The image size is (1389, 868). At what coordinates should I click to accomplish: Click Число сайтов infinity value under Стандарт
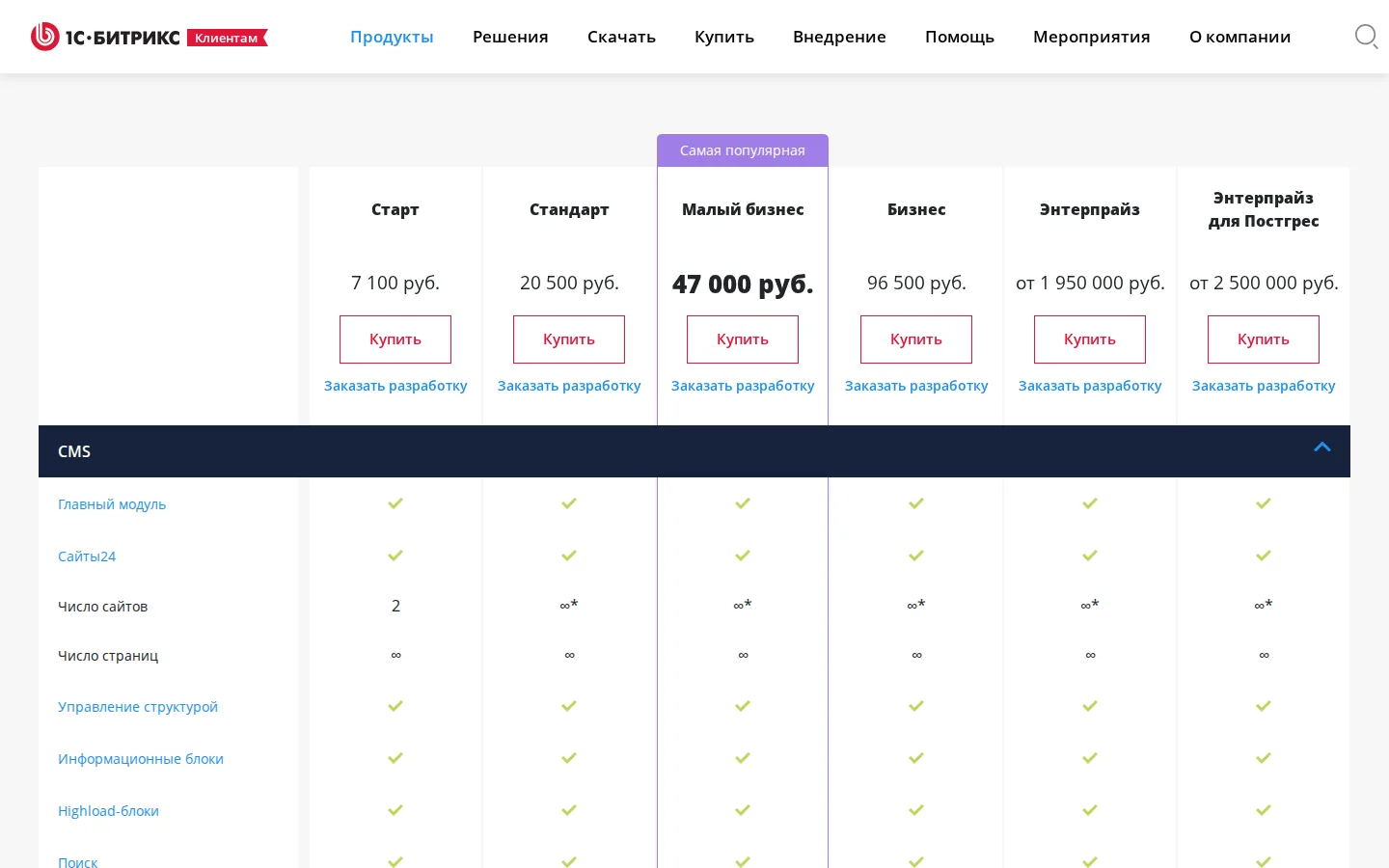pyautogui.click(x=569, y=605)
